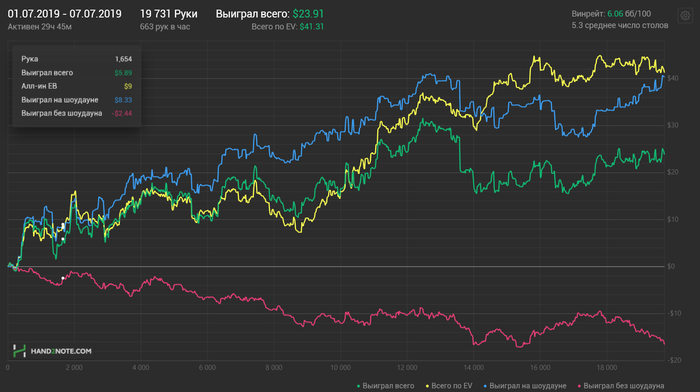Click the Hand2Note logo icon
700x392 pixels.
tap(19, 351)
